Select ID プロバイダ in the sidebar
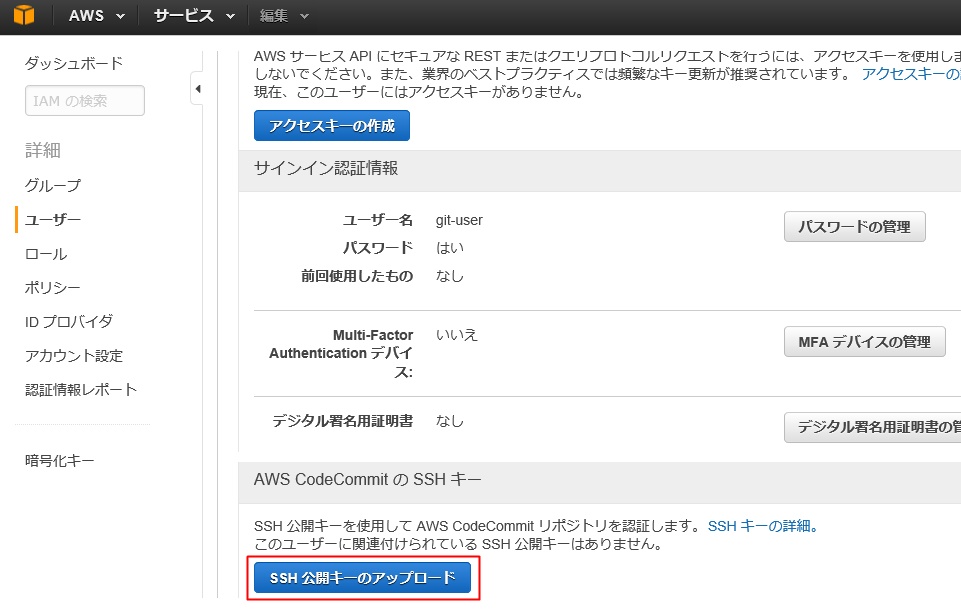 pos(69,322)
